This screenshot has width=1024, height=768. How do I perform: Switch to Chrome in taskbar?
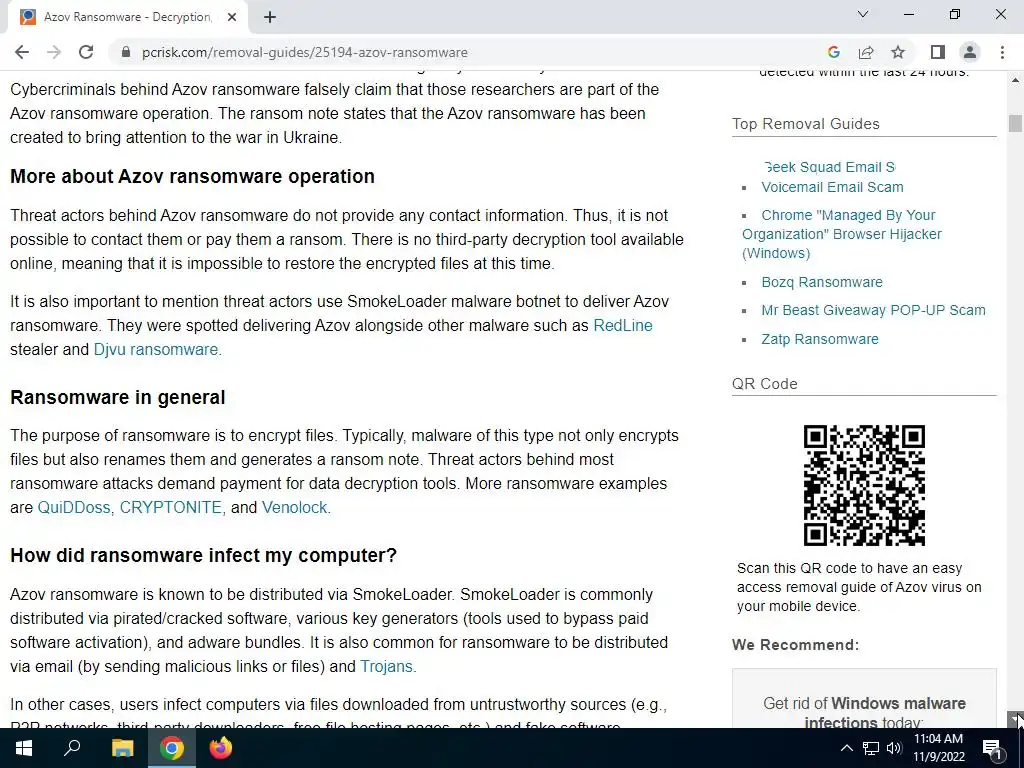pyautogui.click(x=171, y=748)
